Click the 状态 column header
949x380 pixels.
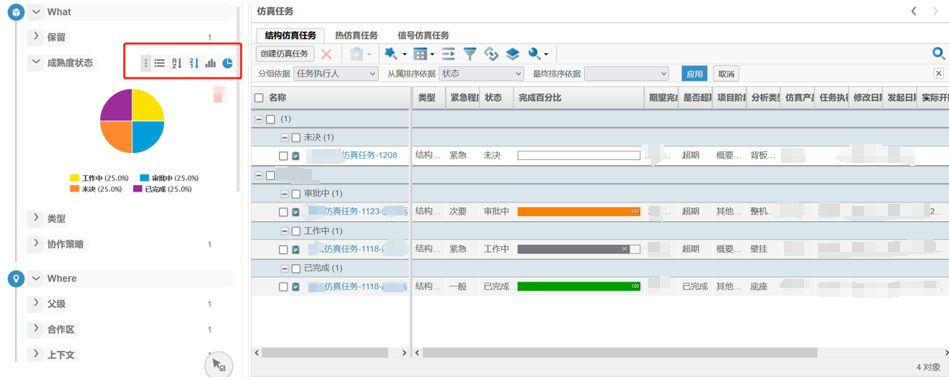click(496, 97)
